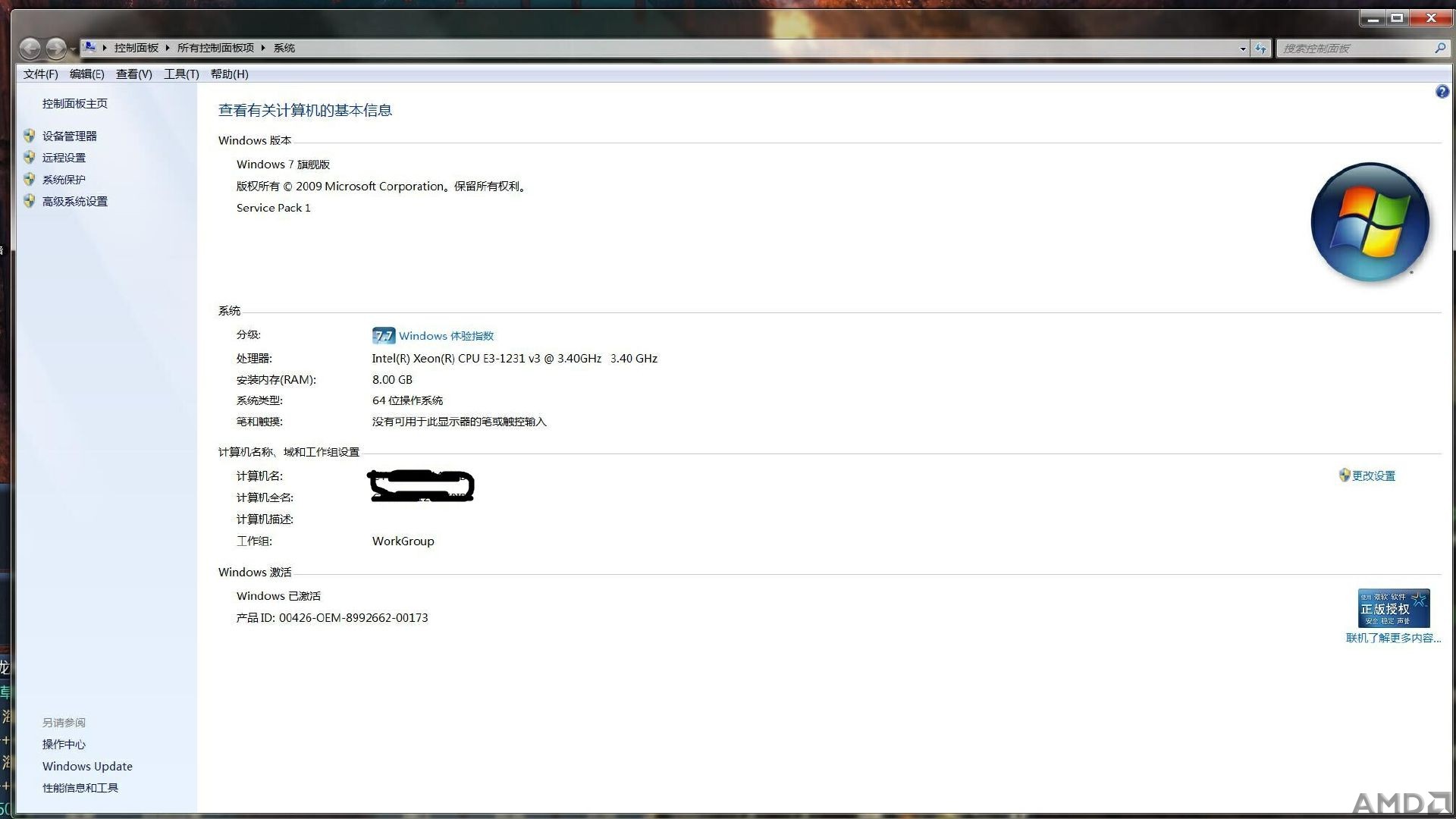Expand the arrow before 控制面板 breadcrumb
The height and width of the screenshot is (819, 1456).
(105, 48)
